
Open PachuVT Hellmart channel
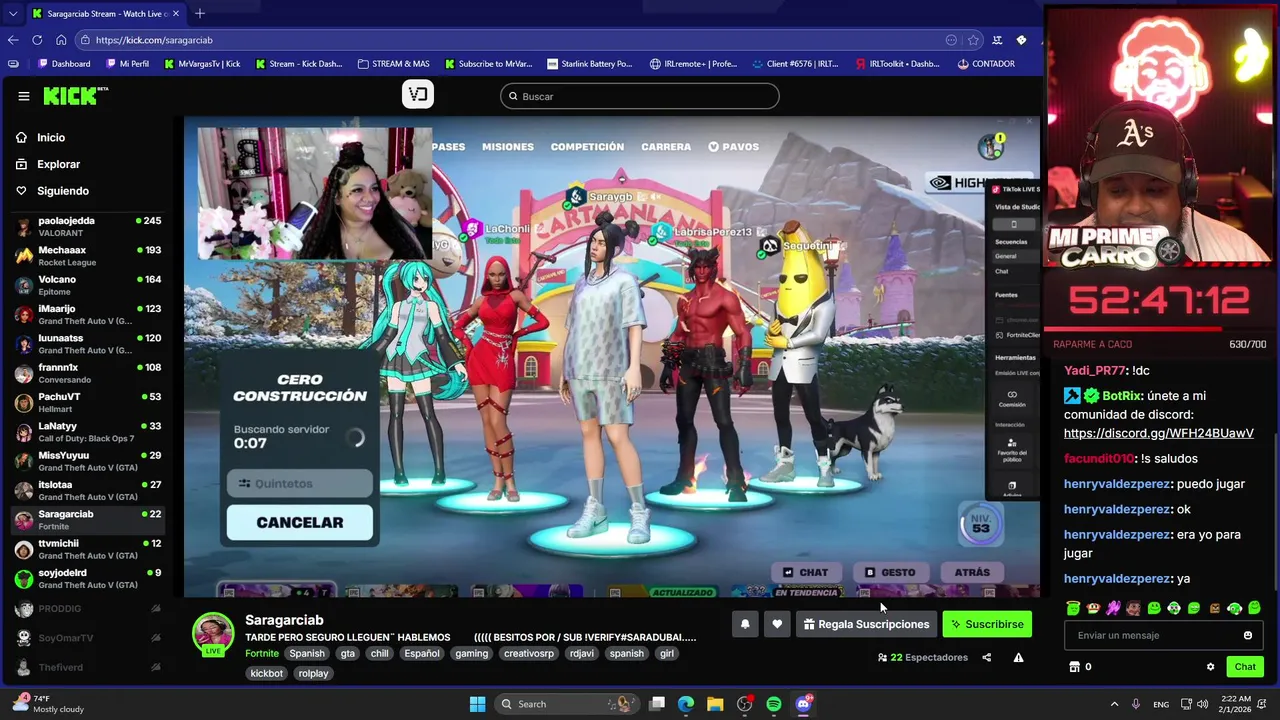(88, 403)
